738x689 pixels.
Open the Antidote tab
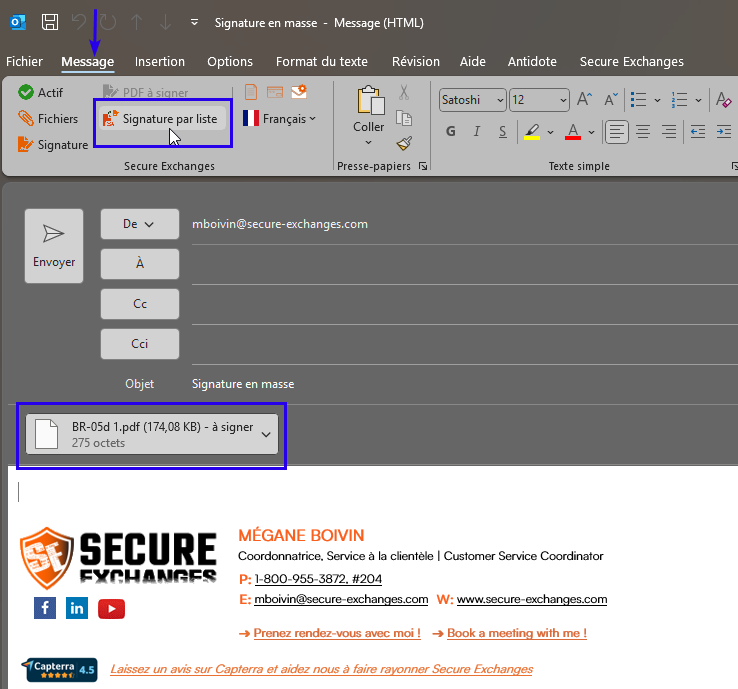532,62
